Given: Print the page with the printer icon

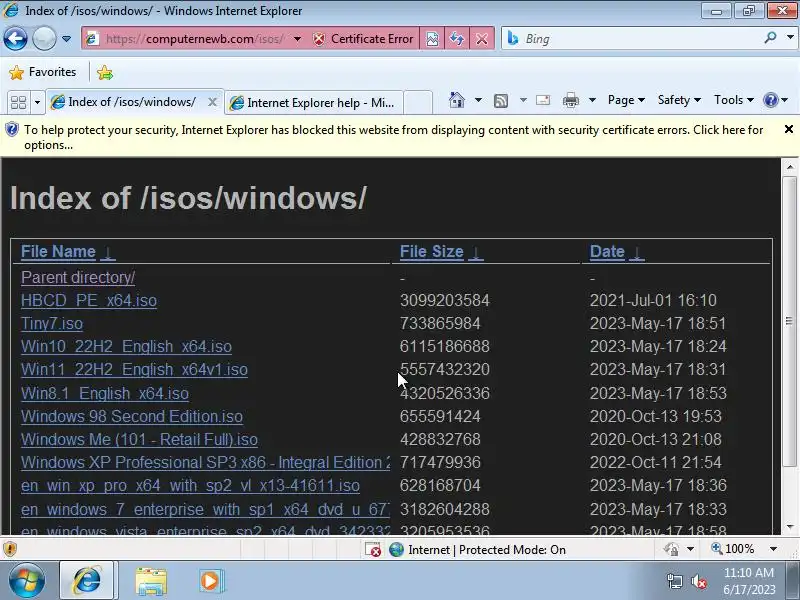Looking at the screenshot, I should pyautogui.click(x=571, y=101).
